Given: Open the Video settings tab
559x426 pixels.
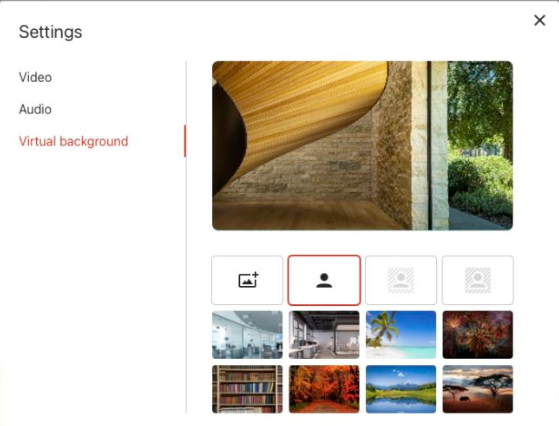Looking at the screenshot, I should pos(35,77).
